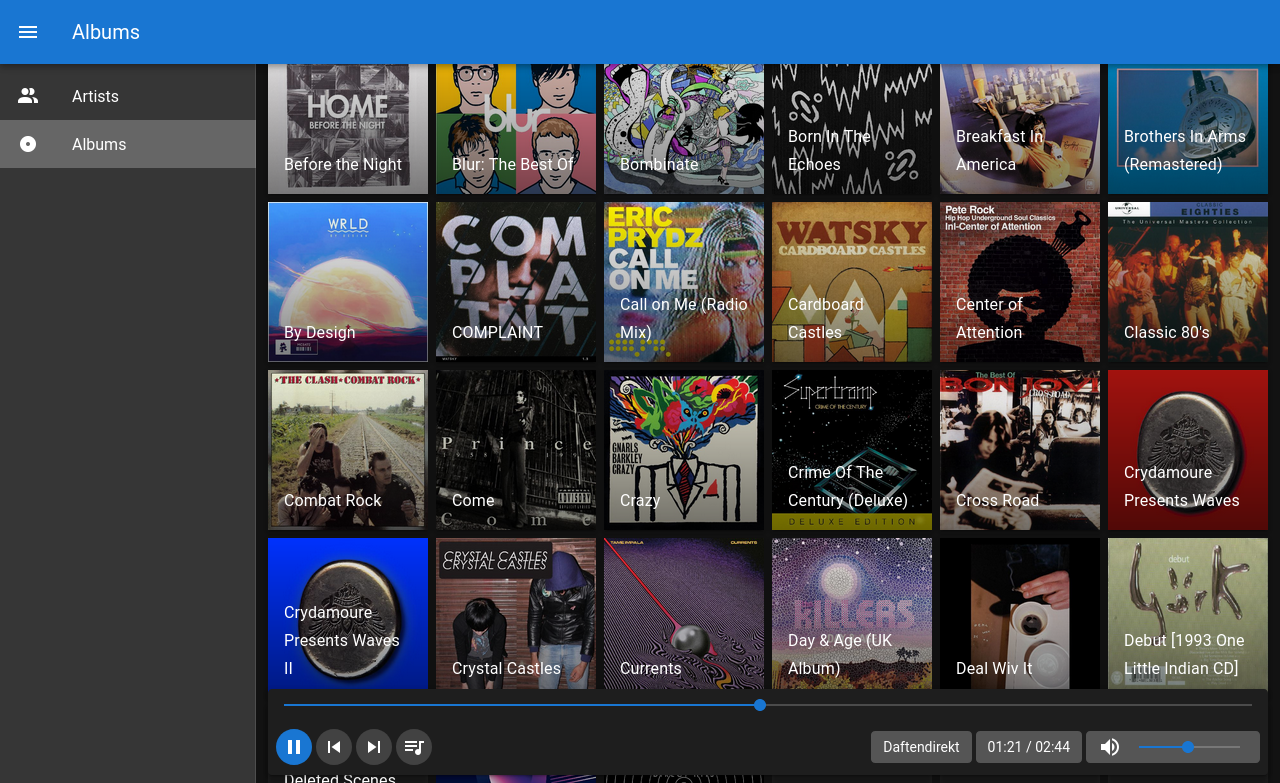Open the COMPLAINT album
The image size is (1280, 783).
tap(516, 282)
